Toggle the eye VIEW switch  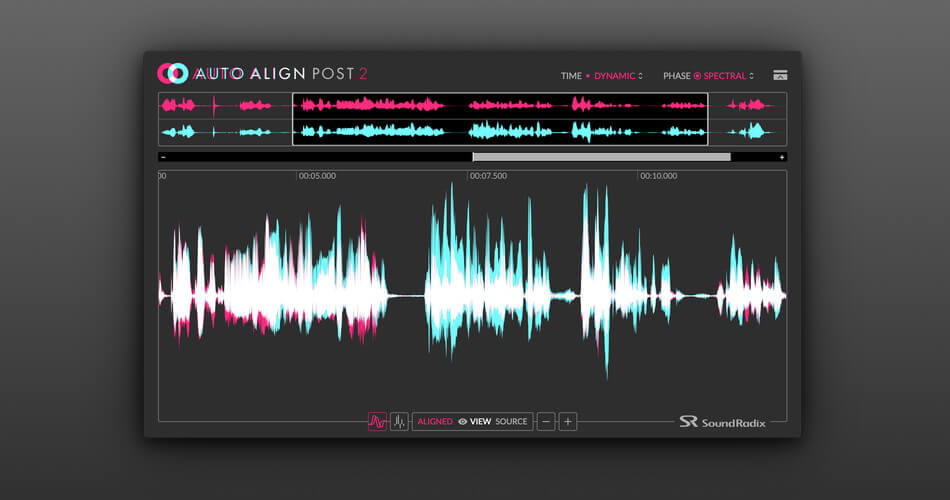(x=474, y=421)
